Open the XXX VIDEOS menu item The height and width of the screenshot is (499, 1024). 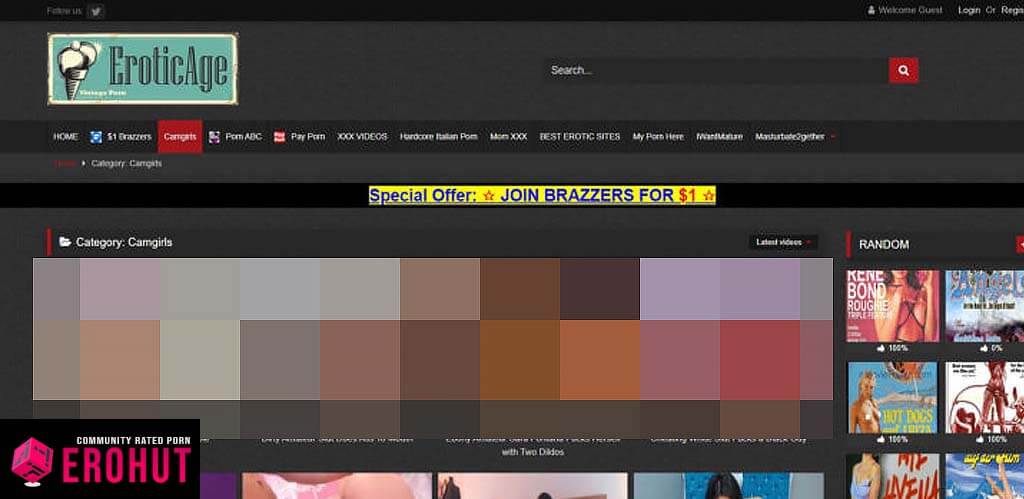pyautogui.click(x=362, y=137)
